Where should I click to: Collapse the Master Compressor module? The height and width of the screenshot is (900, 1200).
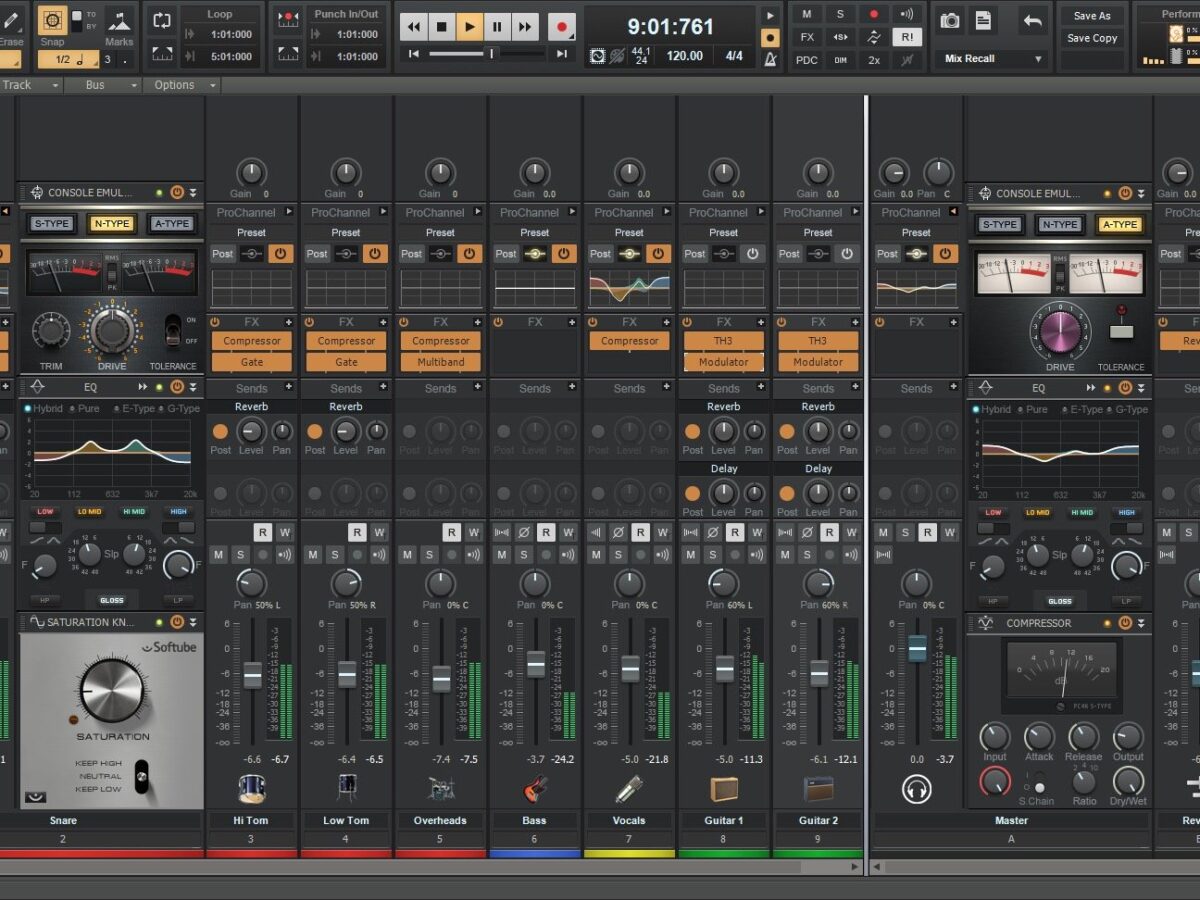tap(1141, 623)
